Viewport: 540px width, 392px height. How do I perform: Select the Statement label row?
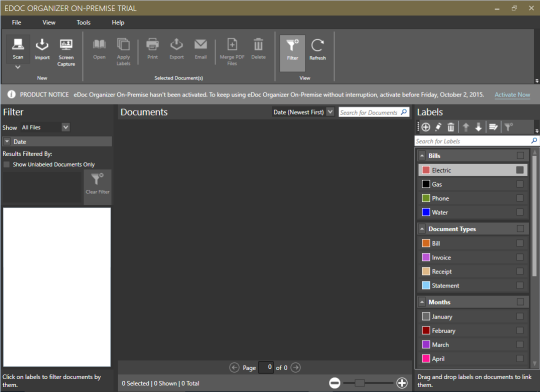click(473, 286)
